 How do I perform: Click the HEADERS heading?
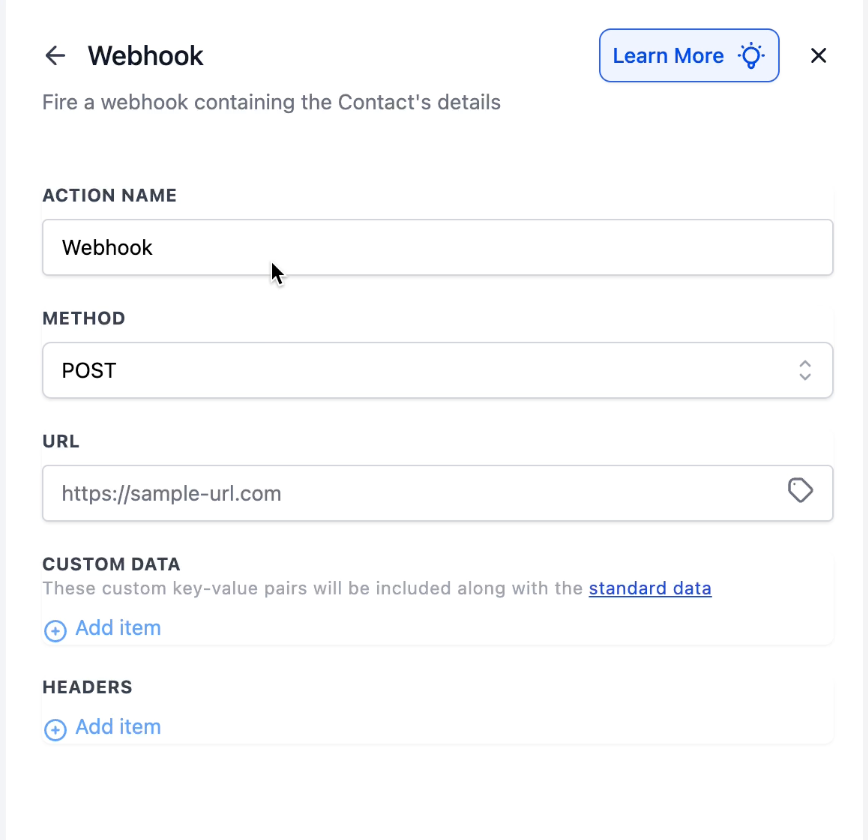point(87,687)
